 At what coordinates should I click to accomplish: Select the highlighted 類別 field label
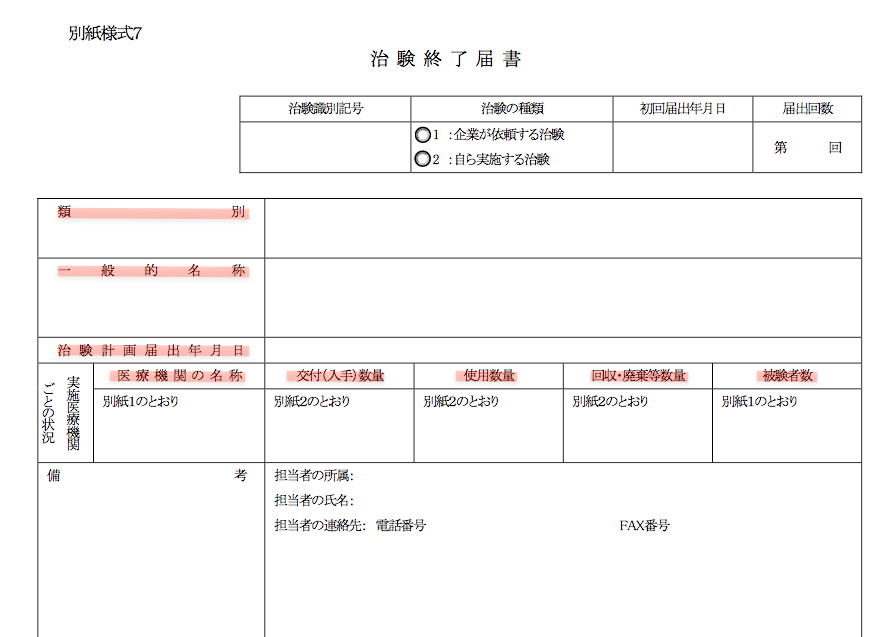(x=152, y=212)
